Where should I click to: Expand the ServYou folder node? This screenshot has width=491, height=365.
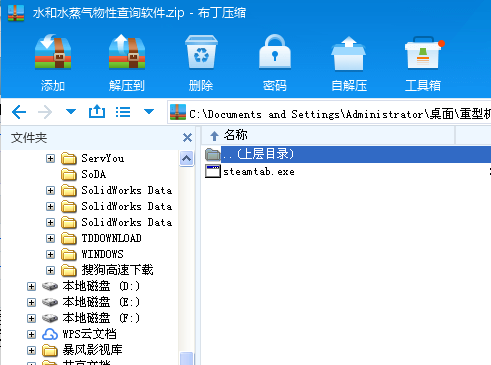coord(50,158)
